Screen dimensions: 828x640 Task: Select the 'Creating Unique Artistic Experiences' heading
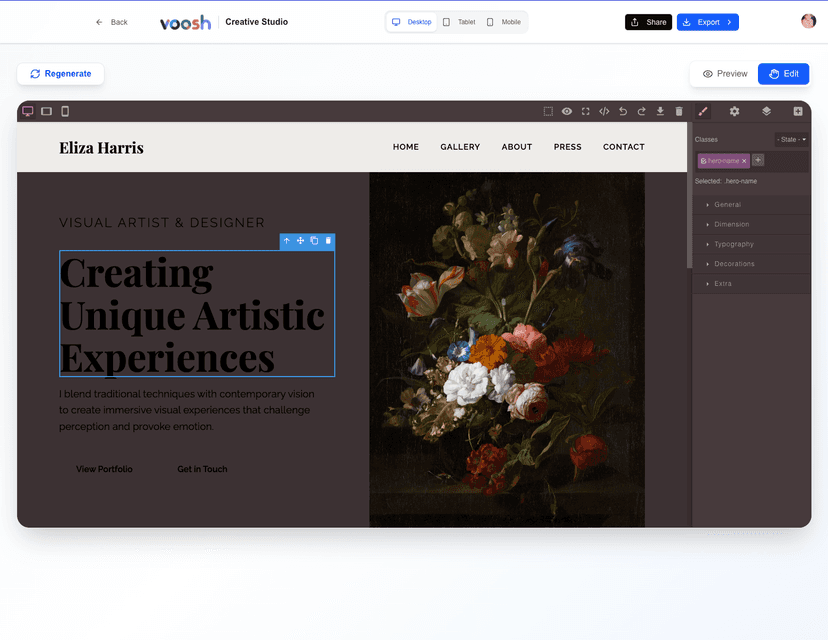click(197, 314)
